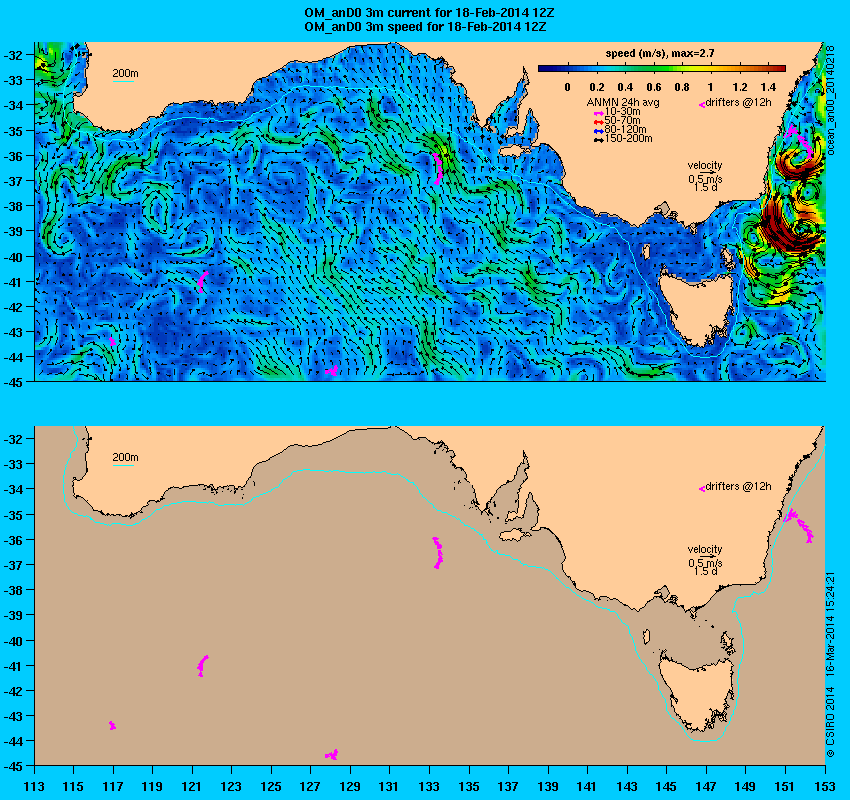
Task: Click longitude axis label '147'
Action: pyautogui.click(x=706, y=786)
